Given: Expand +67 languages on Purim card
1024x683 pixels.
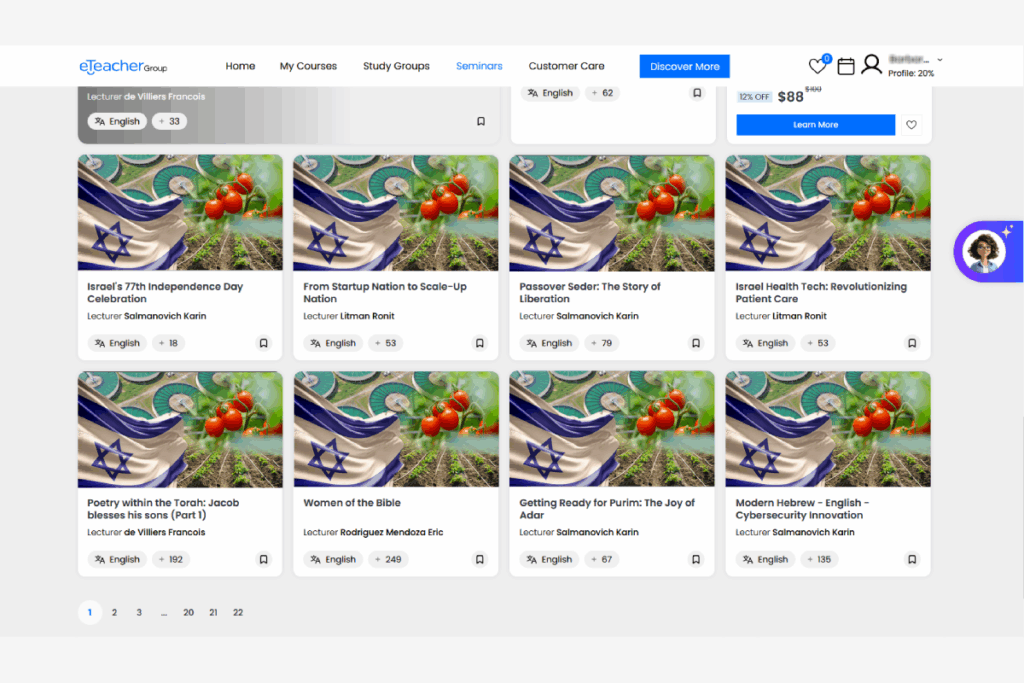Looking at the screenshot, I should pyautogui.click(x=602, y=559).
